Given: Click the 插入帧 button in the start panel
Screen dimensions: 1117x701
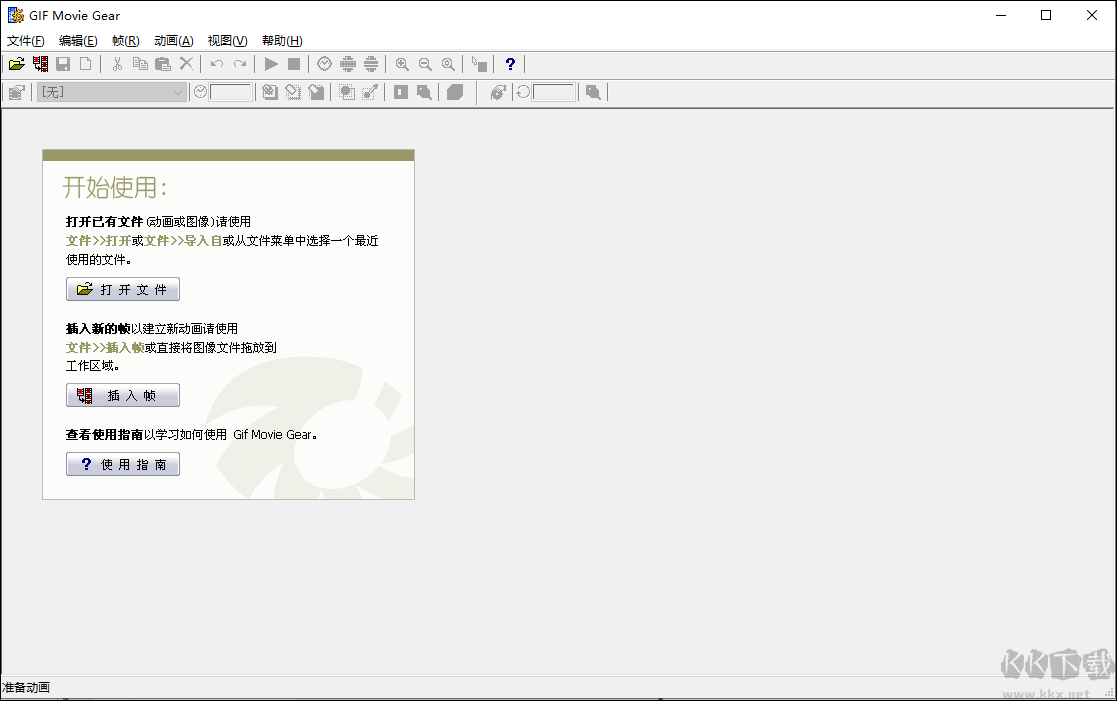Looking at the screenshot, I should [123, 395].
